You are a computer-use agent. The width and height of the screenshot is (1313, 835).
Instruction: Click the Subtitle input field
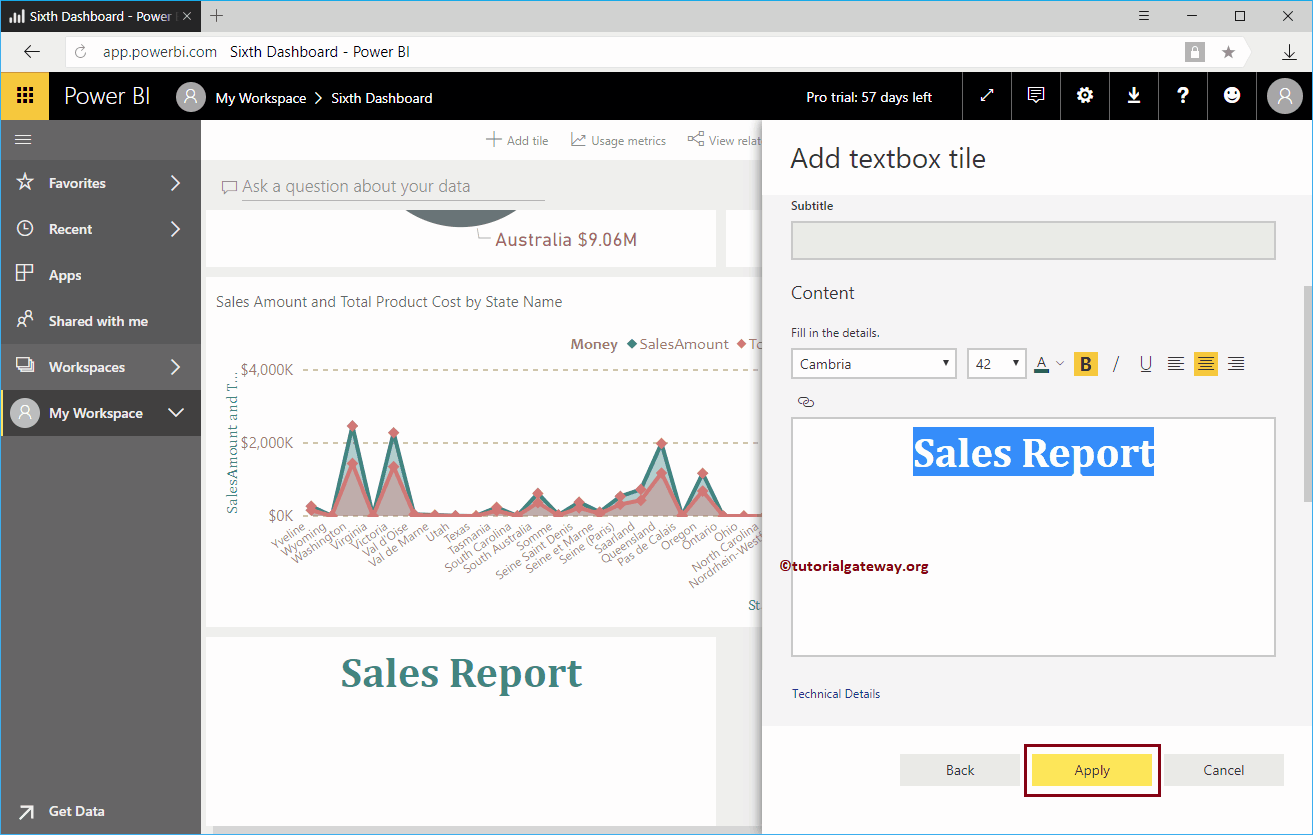coord(1033,241)
